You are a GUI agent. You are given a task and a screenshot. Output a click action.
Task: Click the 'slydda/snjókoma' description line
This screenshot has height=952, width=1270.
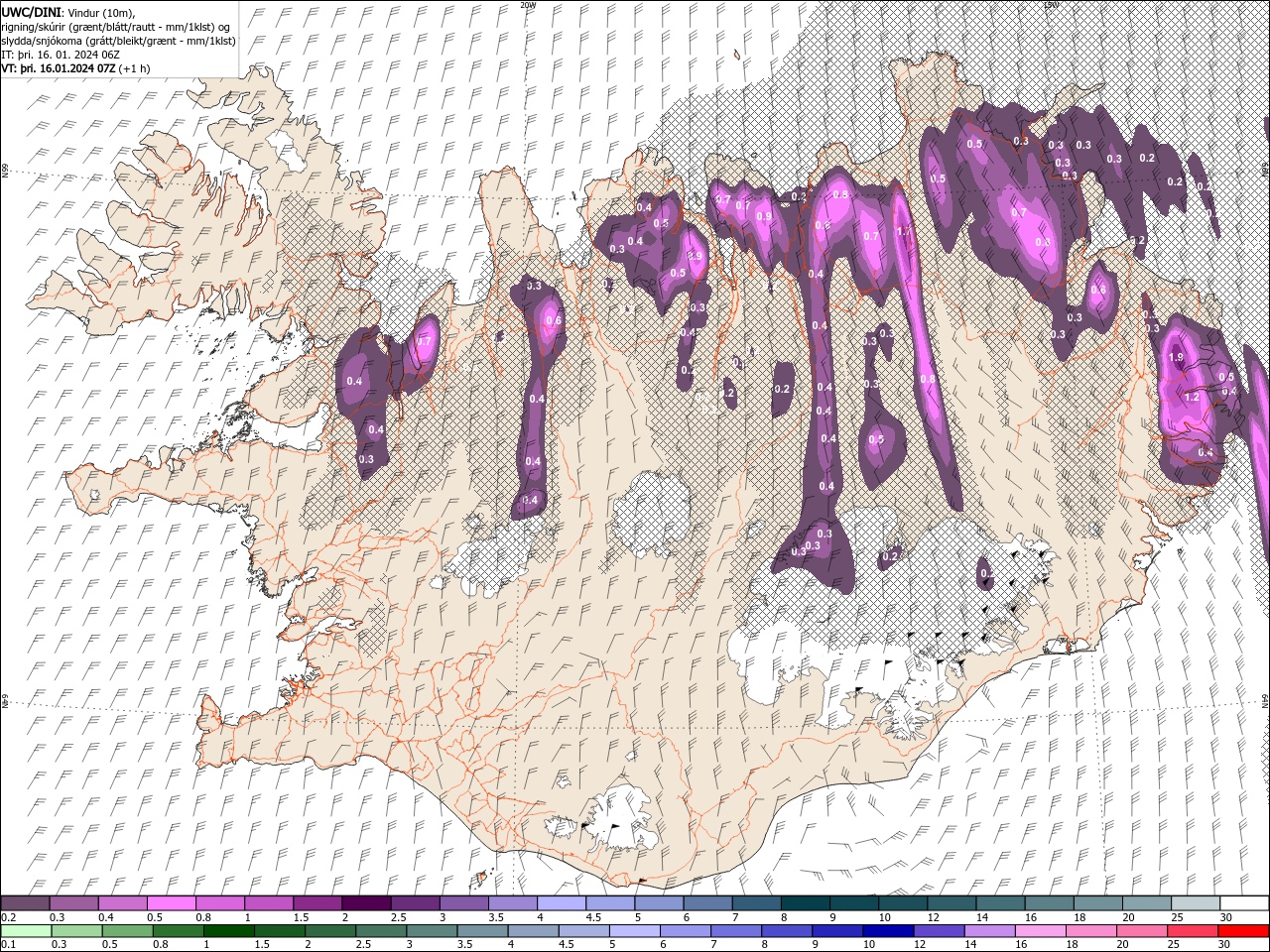click(x=119, y=40)
